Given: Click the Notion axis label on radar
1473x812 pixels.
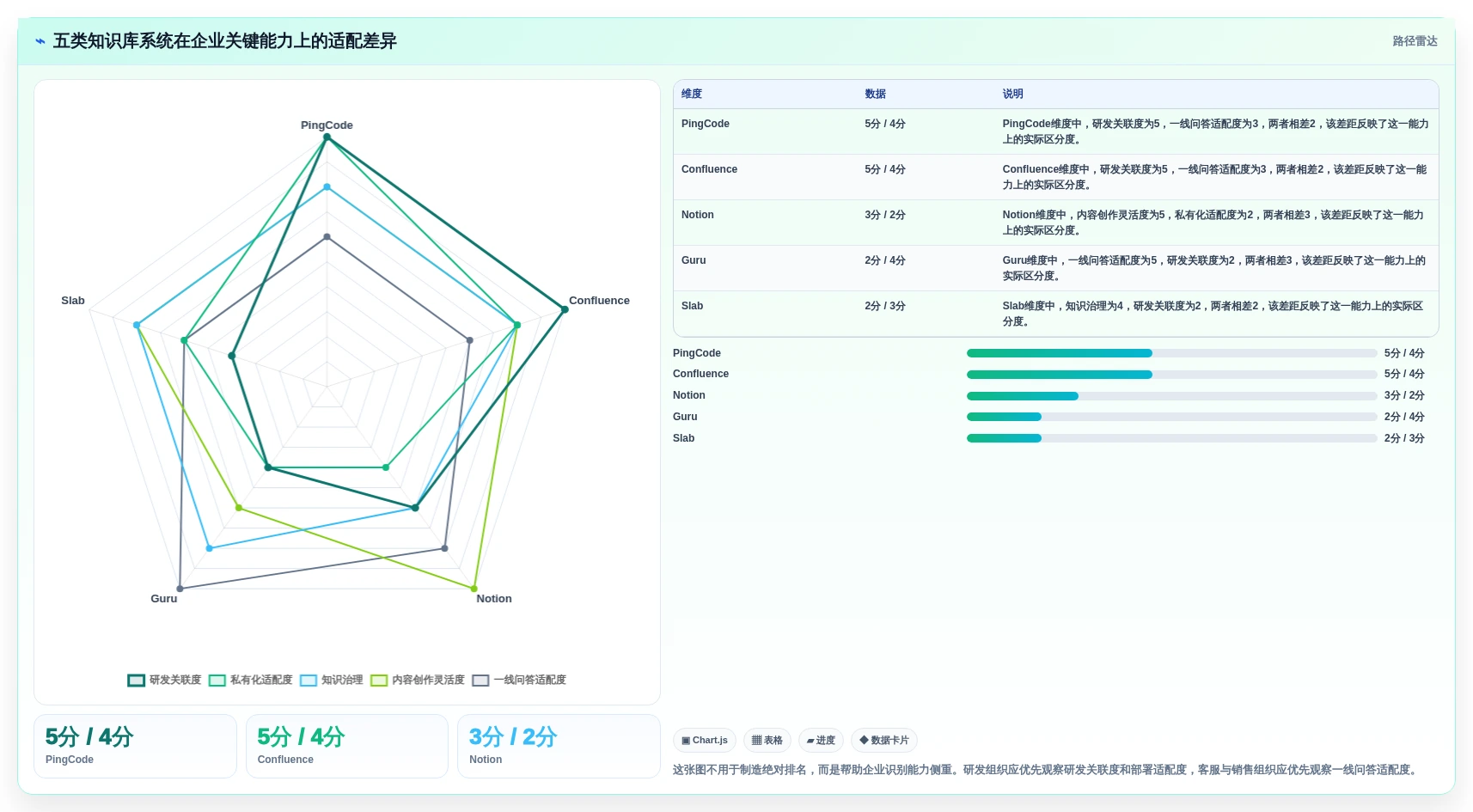Looking at the screenshot, I should 494,599.
